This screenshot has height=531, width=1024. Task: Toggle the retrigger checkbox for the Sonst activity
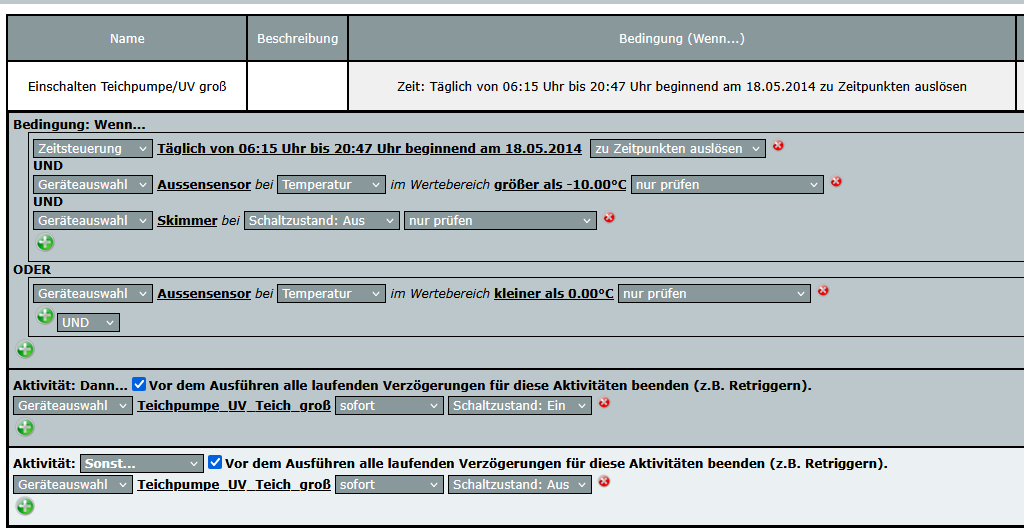[x=215, y=462]
